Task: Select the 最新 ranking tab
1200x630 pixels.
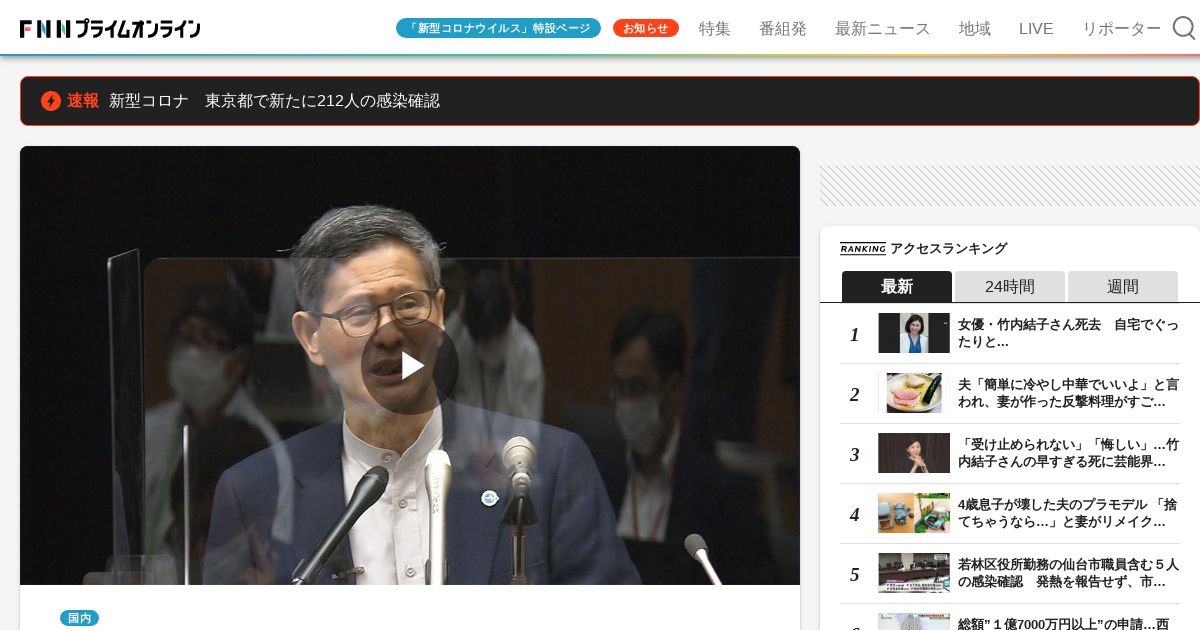Action: point(897,286)
